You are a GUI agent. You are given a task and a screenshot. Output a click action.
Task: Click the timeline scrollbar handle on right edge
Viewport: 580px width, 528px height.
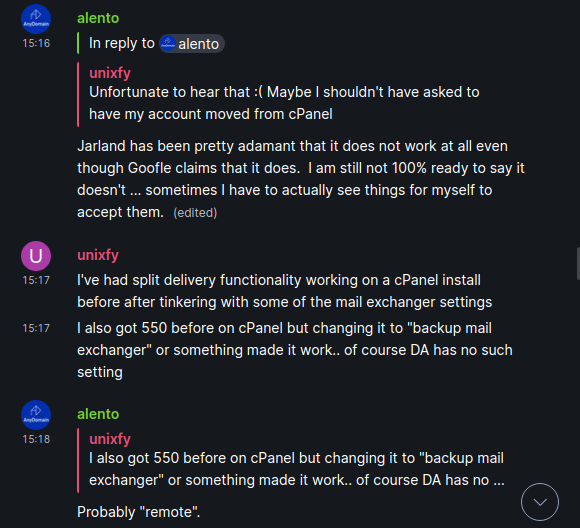pos(578,264)
